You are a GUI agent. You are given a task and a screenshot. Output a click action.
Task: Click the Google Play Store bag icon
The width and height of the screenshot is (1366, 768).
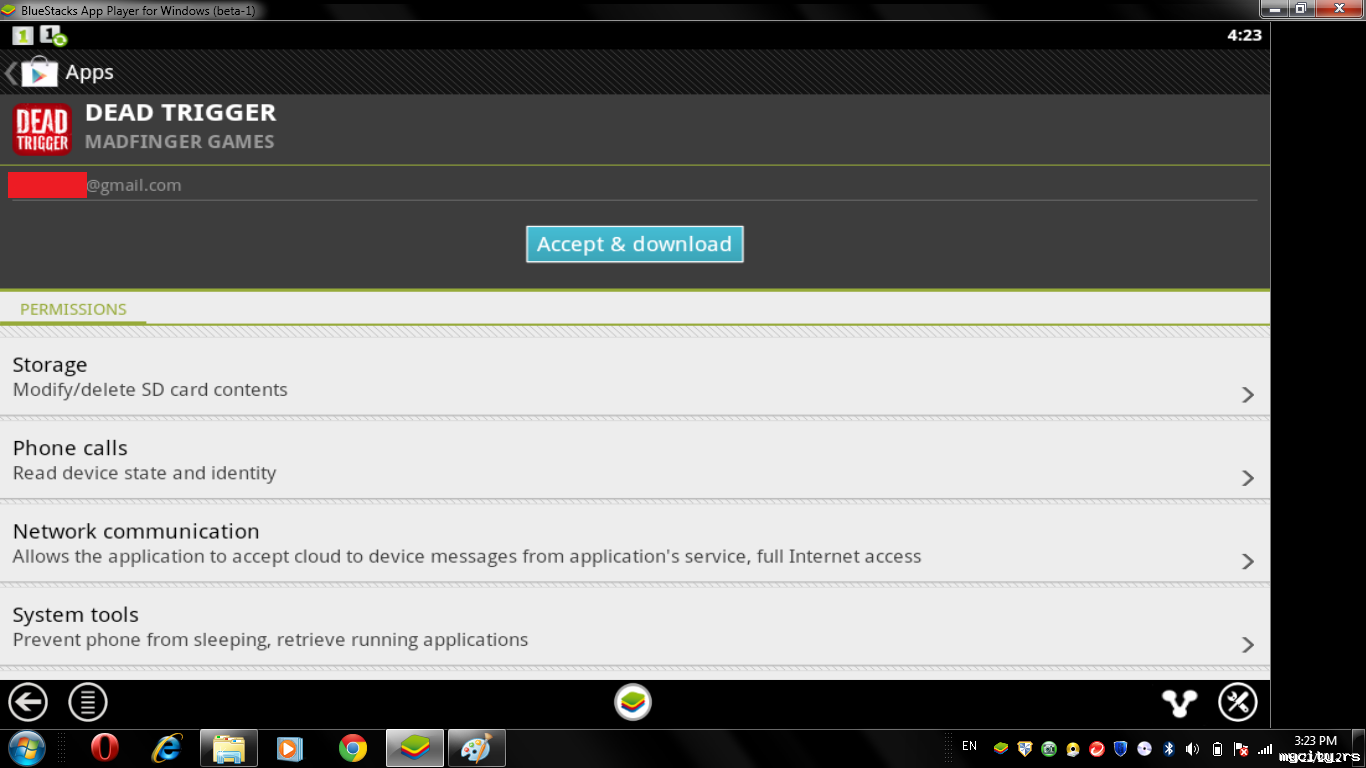click(x=39, y=73)
